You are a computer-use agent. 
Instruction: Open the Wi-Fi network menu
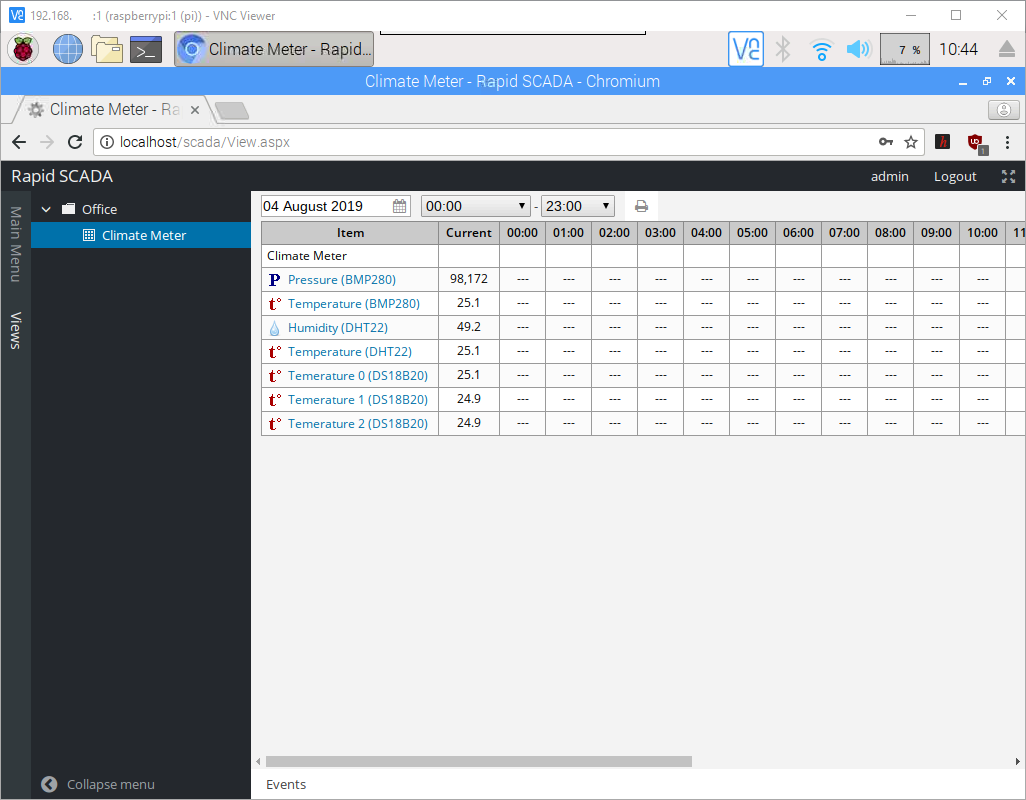pos(821,49)
